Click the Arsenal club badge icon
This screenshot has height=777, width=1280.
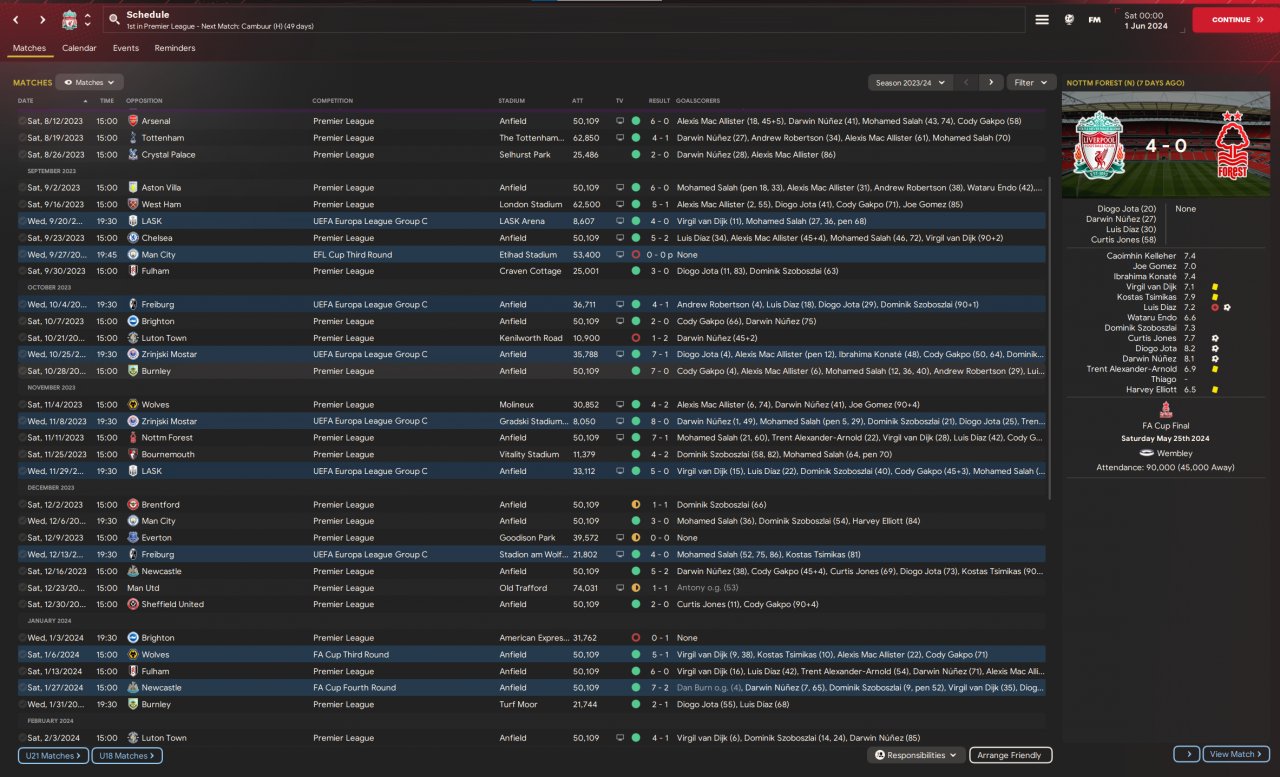(x=133, y=121)
